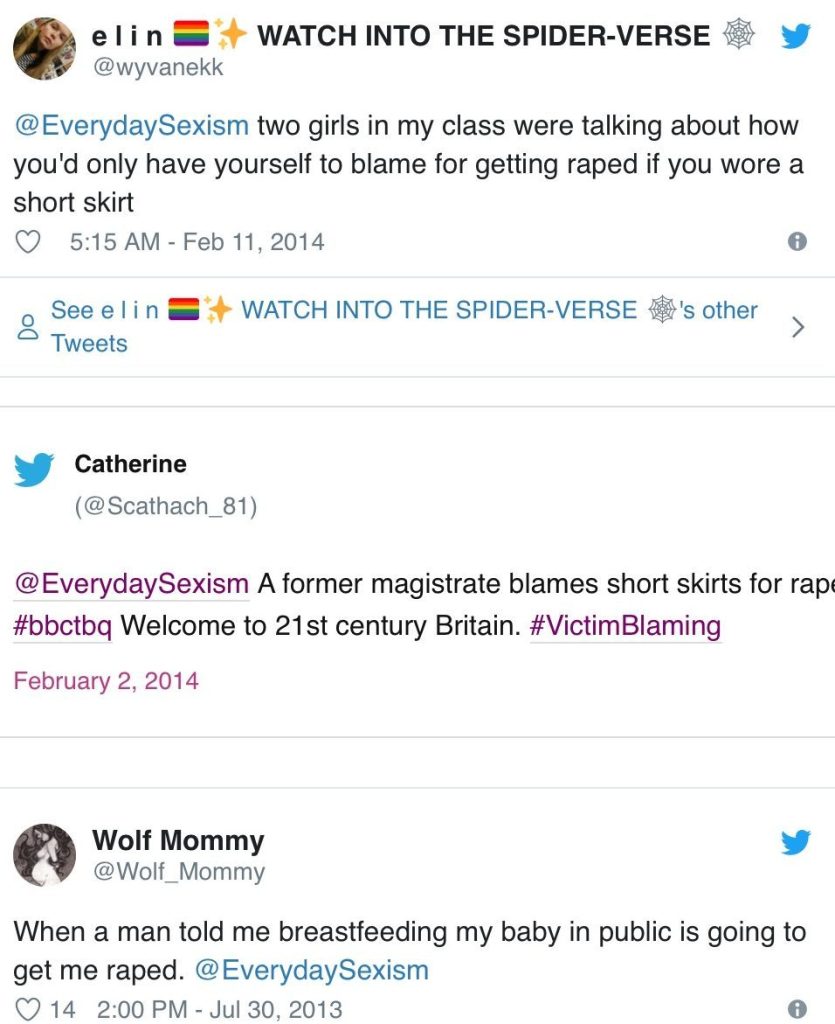Click Catherine's Twitter bird avatar
The height and width of the screenshot is (1024, 835).
(x=33, y=466)
